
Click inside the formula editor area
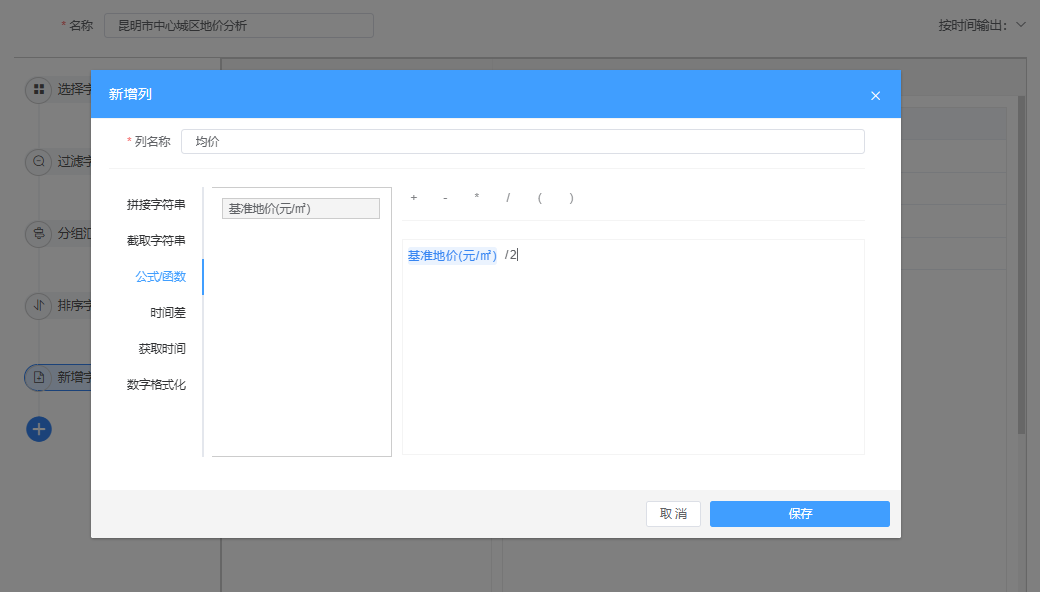tap(633, 347)
